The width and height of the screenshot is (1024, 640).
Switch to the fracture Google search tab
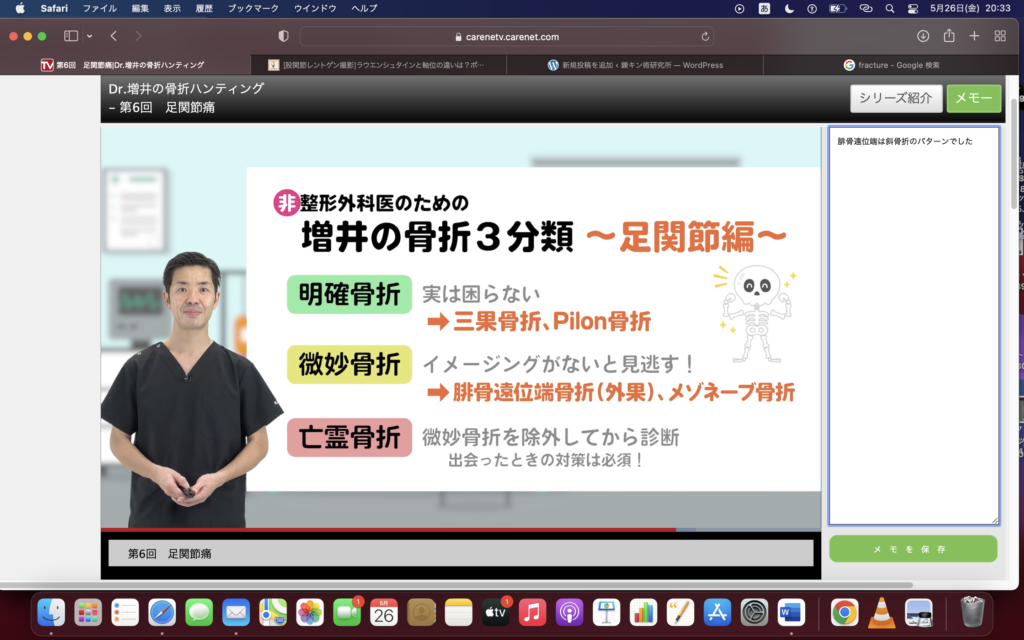point(891,65)
